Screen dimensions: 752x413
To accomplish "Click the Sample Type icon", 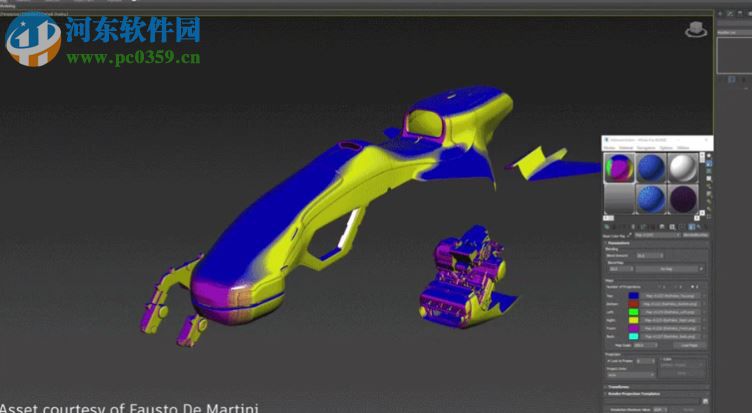I will click(x=709, y=156).
